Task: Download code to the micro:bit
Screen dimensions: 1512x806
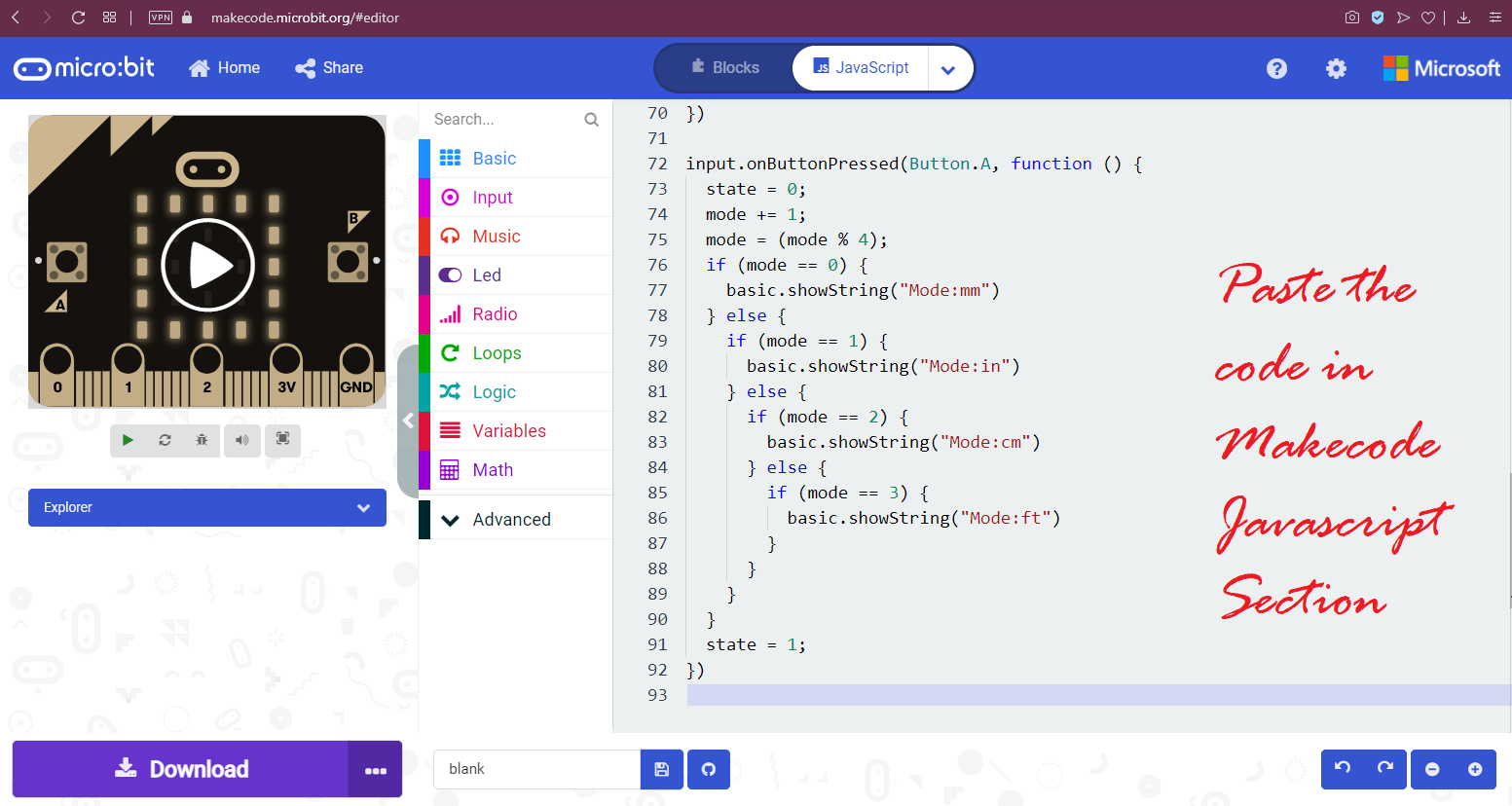Action: [180, 769]
